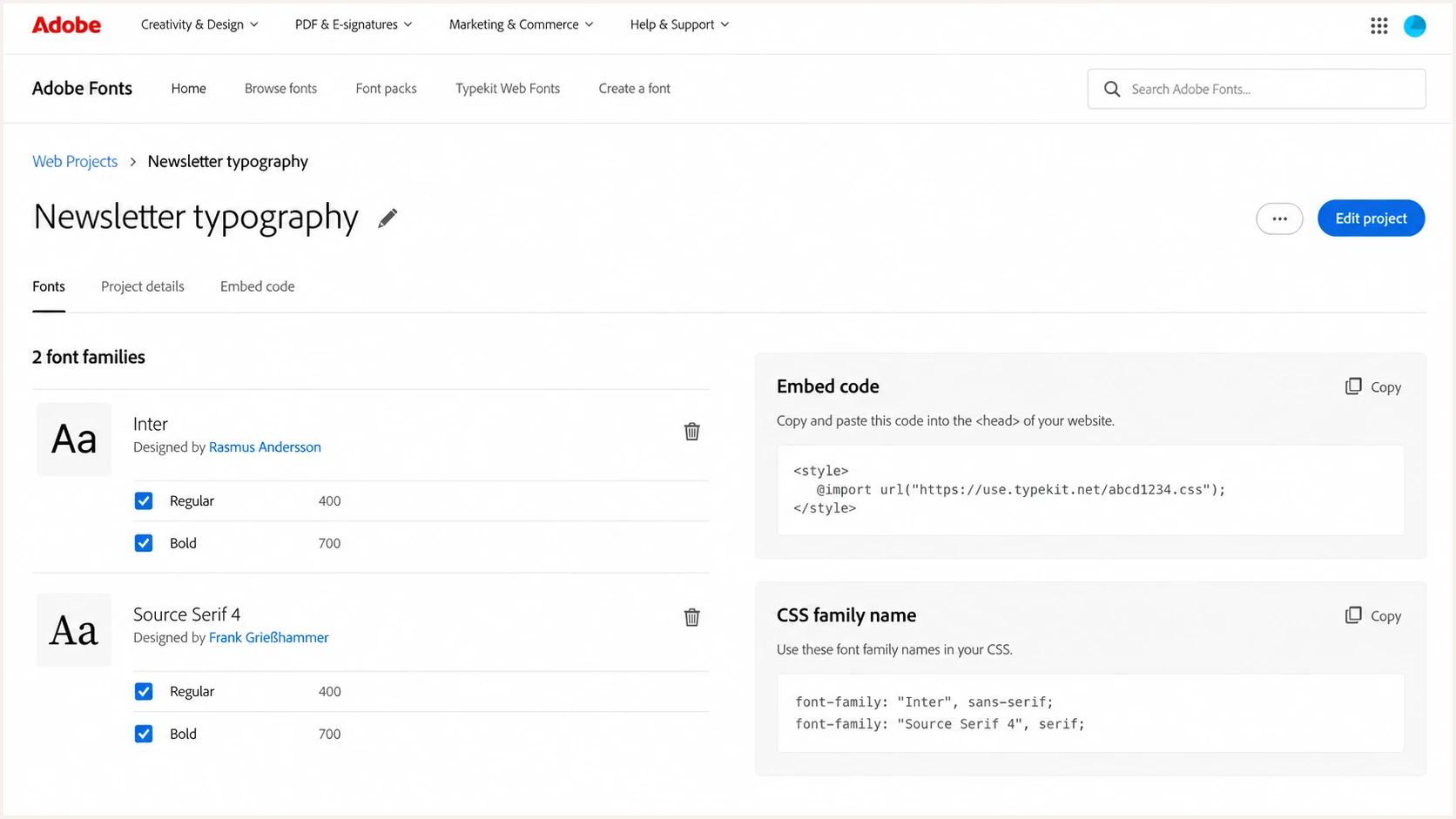Open Typekit Web Fonts

508,89
